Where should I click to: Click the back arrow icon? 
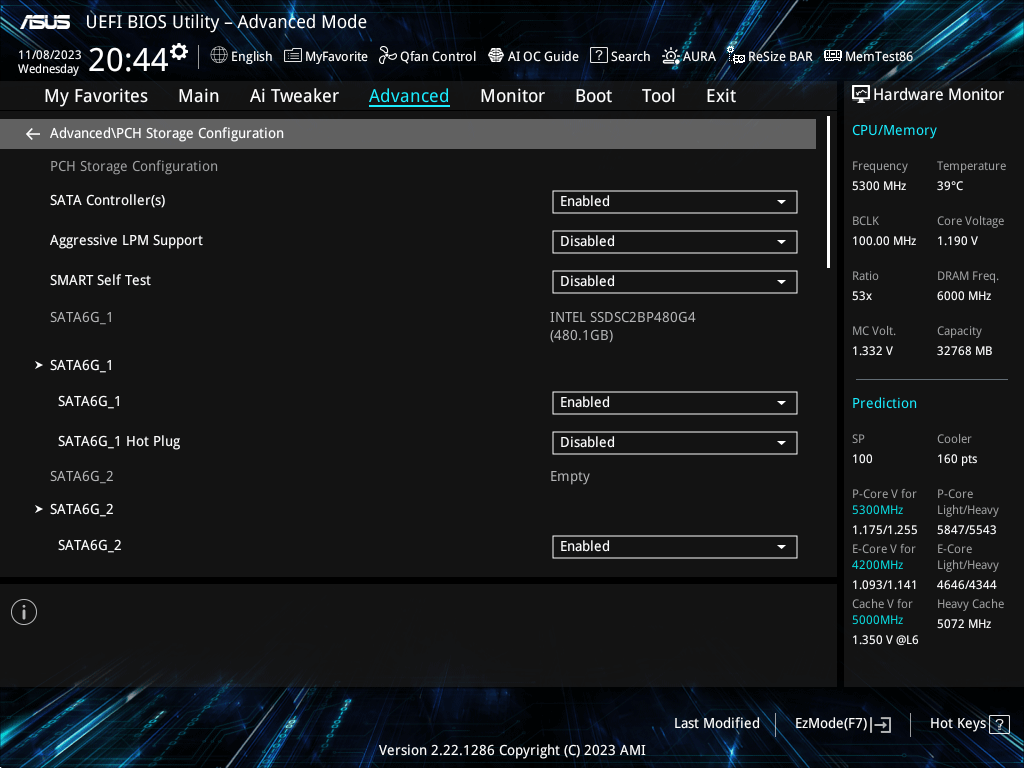(33, 134)
